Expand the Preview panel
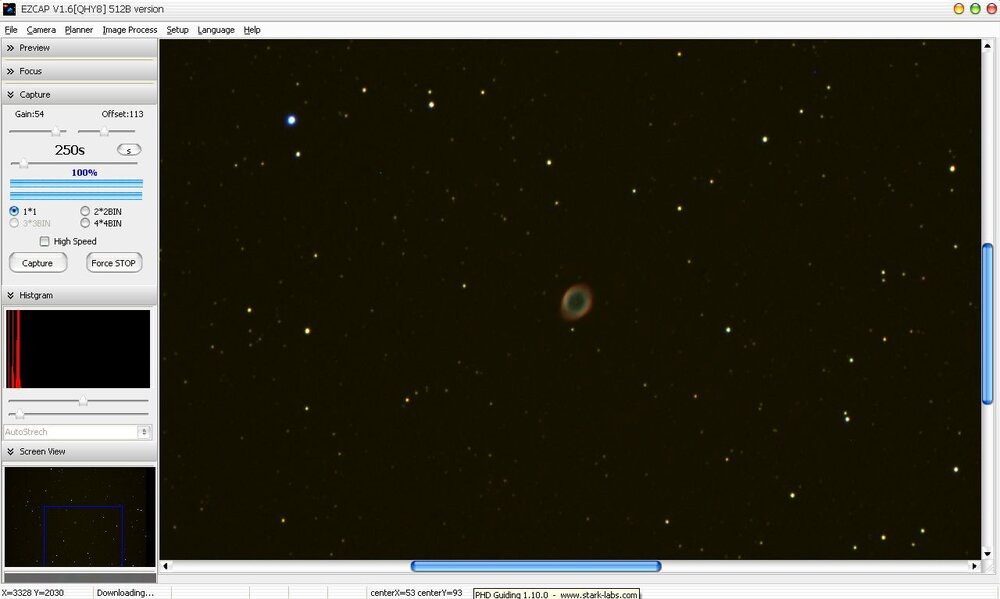This screenshot has height=599, width=1000. coord(34,47)
